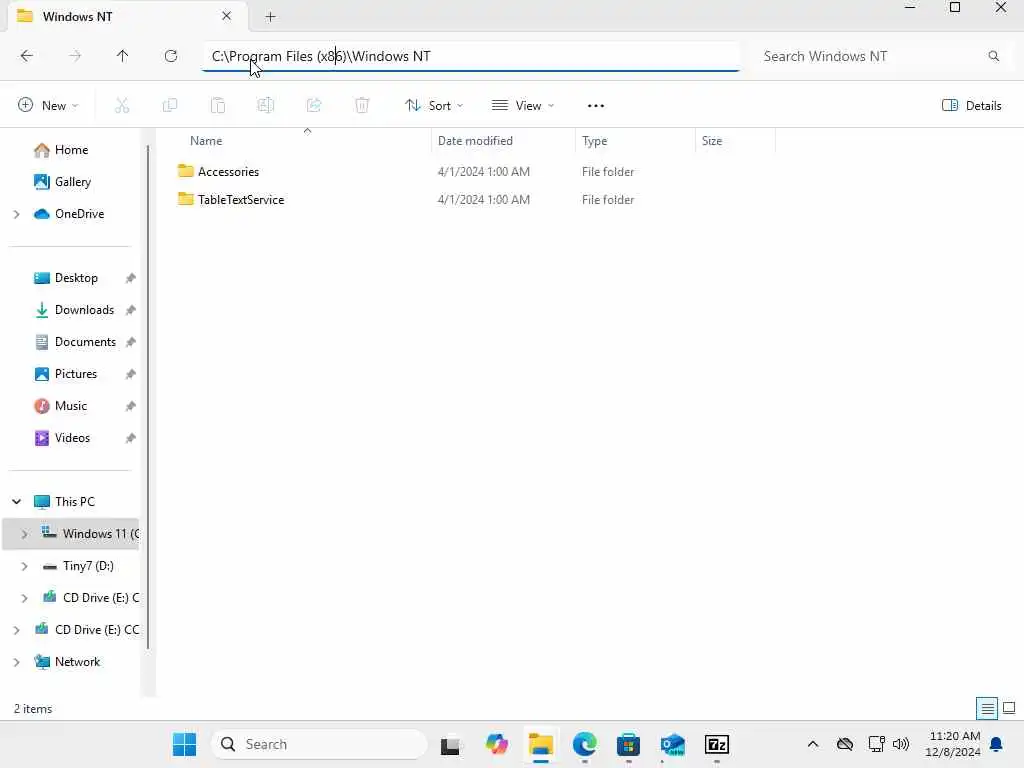The height and width of the screenshot is (768, 1024).
Task: Sort by the Size column header
Action: (x=712, y=141)
